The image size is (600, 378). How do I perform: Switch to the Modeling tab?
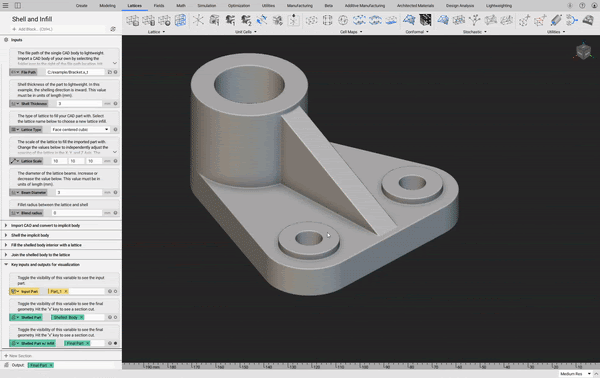click(108, 6)
